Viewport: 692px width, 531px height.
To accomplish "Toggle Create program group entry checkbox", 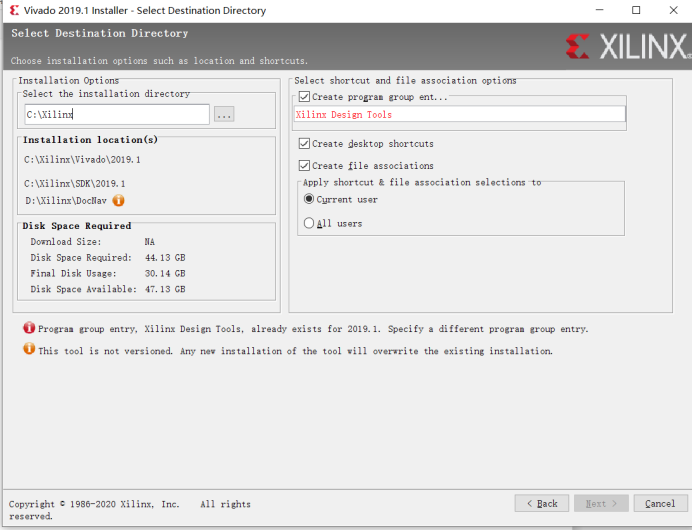I will point(304,97).
